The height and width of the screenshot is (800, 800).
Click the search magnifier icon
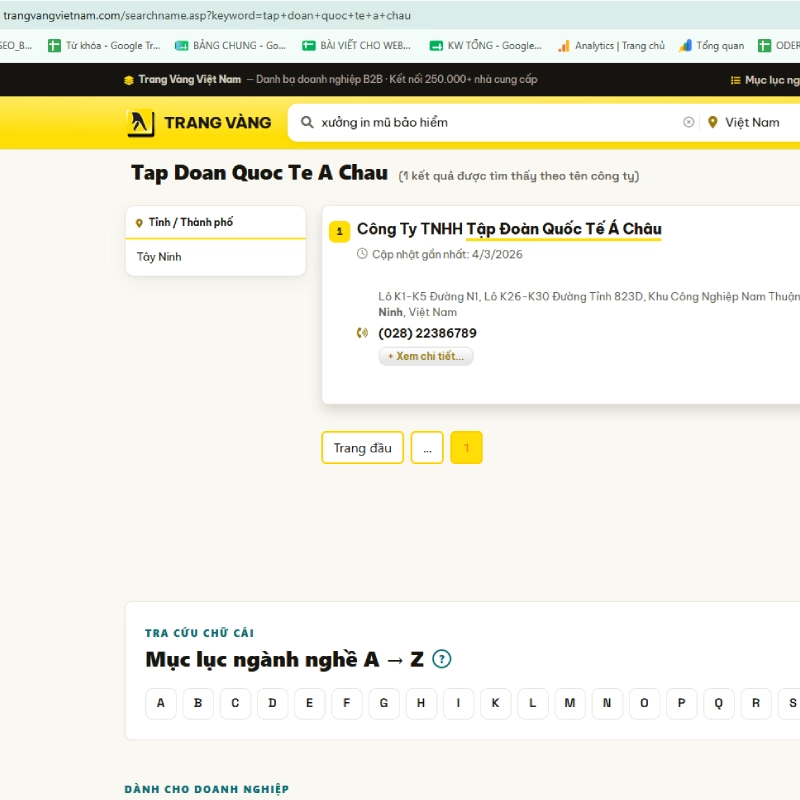(x=307, y=122)
